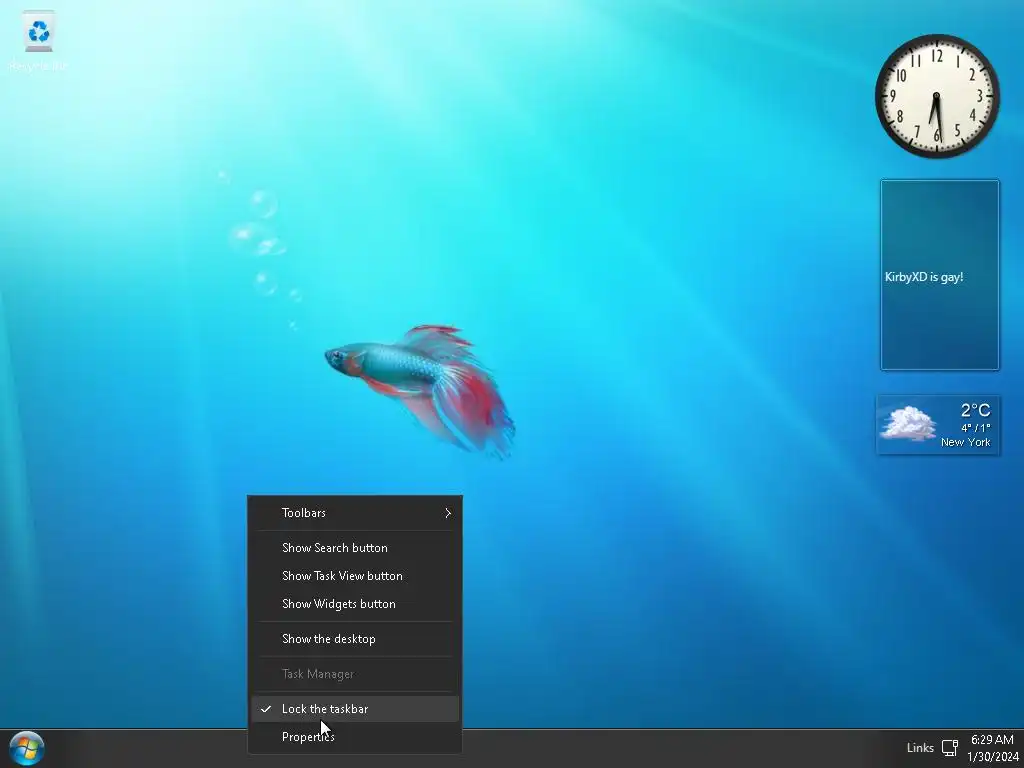Click the Windows Start orb

pyautogui.click(x=27, y=748)
